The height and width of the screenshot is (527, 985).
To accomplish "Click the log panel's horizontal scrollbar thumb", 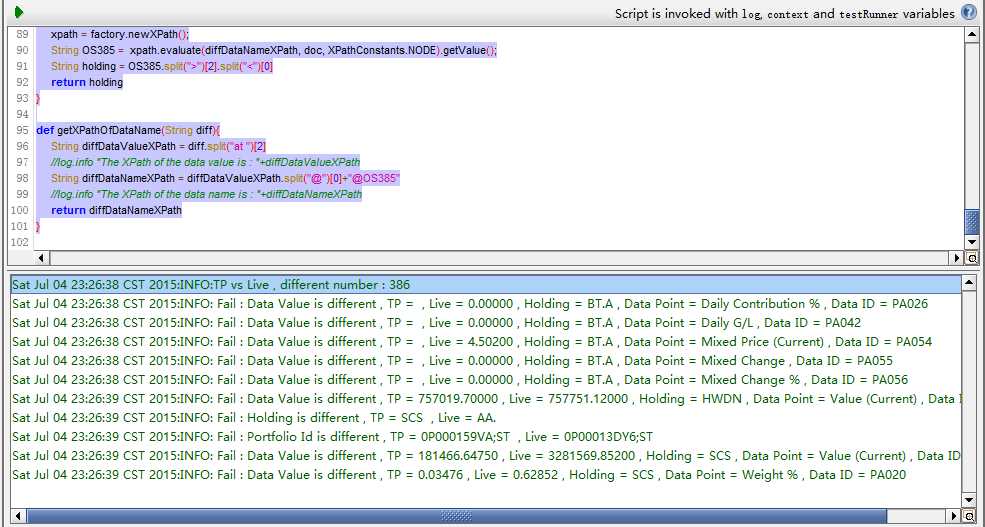I will [456, 516].
